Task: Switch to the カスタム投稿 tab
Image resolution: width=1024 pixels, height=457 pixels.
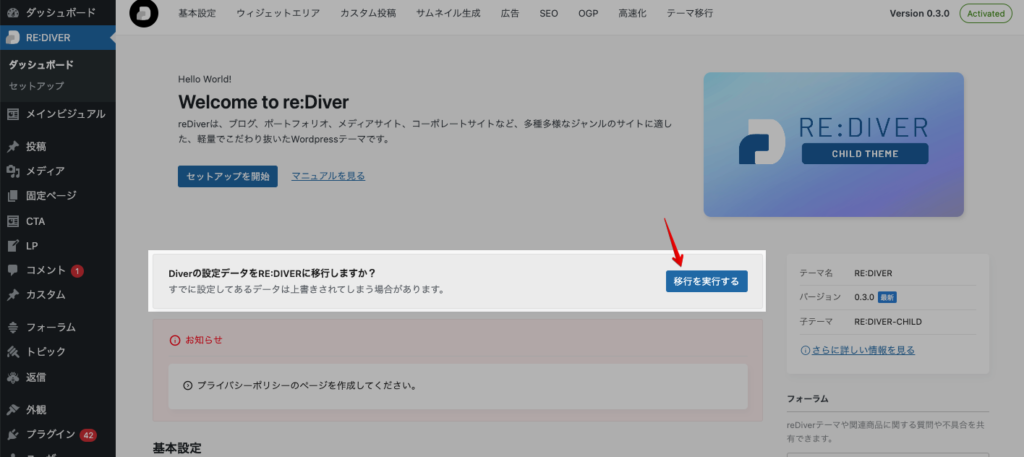Action: pyautogui.click(x=368, y=13)
